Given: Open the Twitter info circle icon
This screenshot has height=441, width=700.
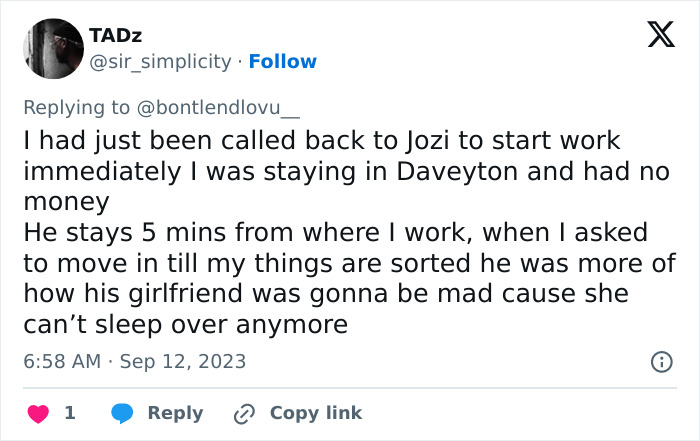Looking at the screenshot, I should (x=661, y=362).
